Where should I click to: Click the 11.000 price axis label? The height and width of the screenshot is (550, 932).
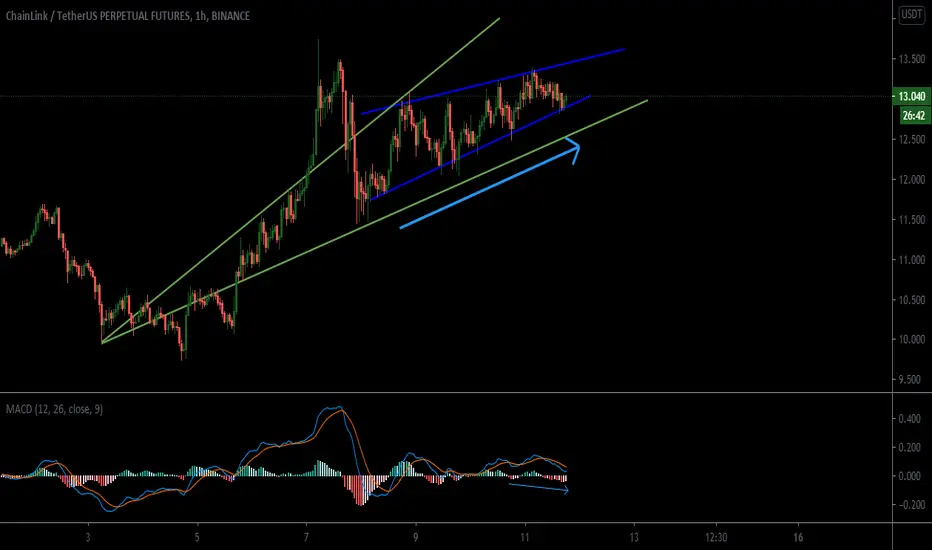[911, 260]
